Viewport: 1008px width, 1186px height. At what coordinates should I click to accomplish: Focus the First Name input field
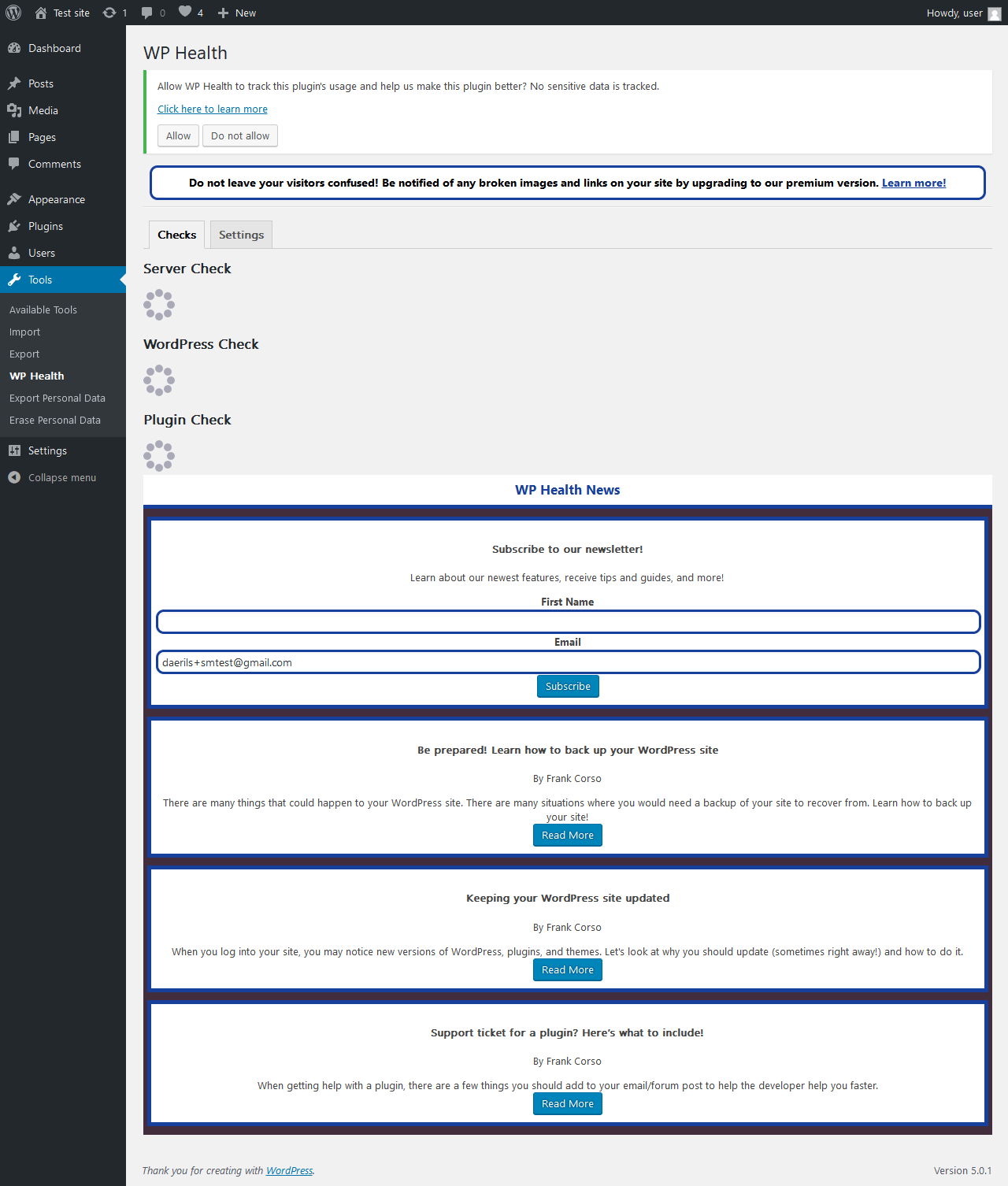coord(569,621)
